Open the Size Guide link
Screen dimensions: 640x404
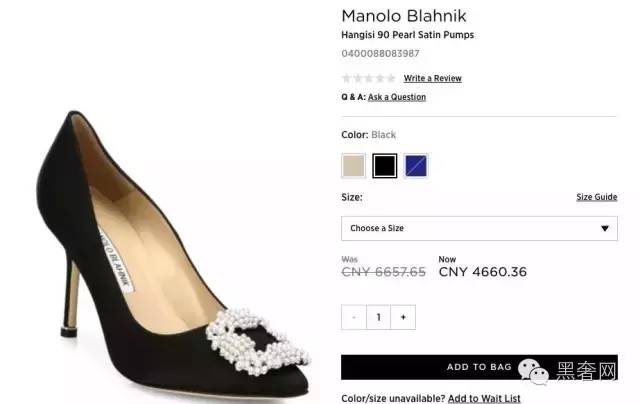(x=596, y=197)
